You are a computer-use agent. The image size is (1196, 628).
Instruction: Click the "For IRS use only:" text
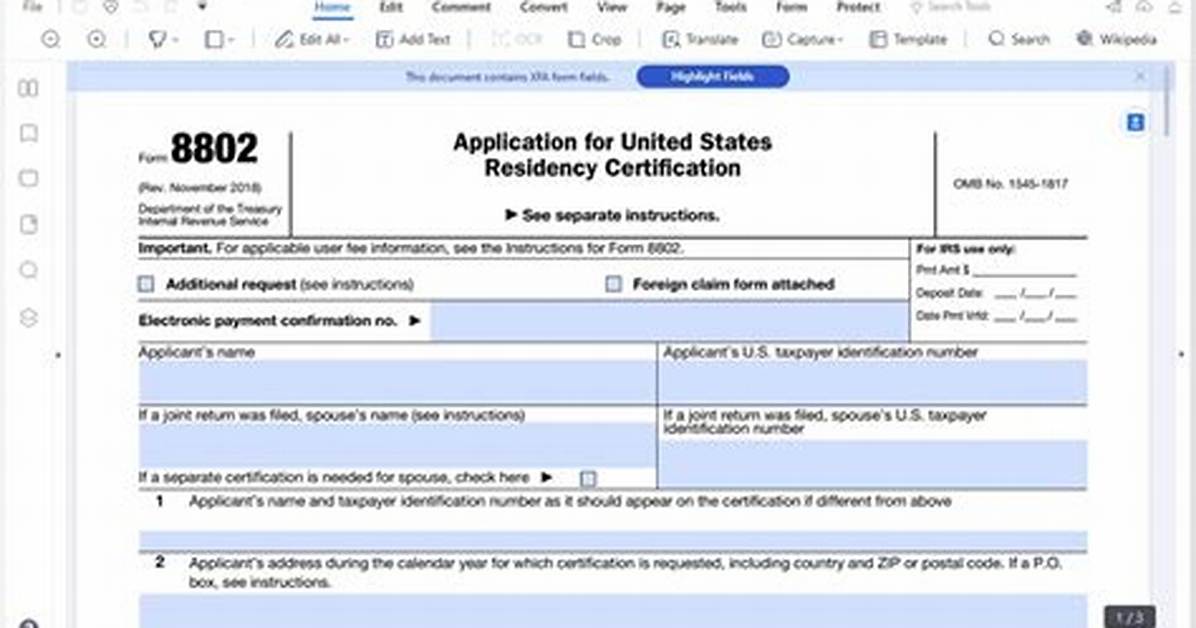(965, 249)
